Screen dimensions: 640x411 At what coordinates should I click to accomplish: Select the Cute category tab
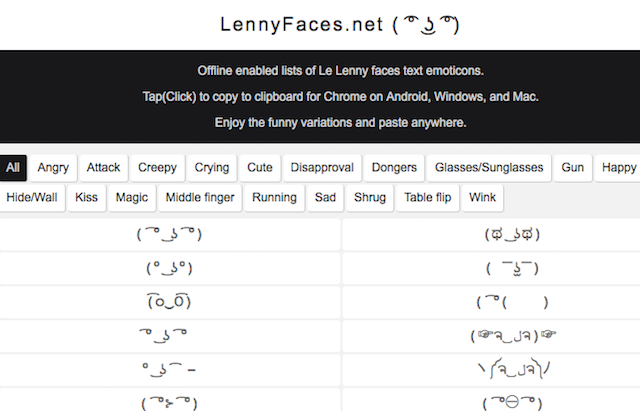pyautogui.click(x=260, y=168)
